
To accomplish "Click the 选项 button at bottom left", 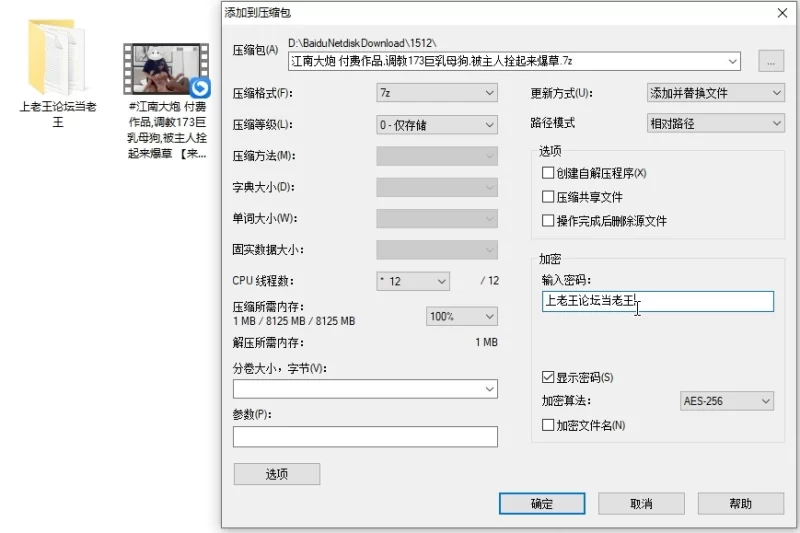I will coord(277,474).
